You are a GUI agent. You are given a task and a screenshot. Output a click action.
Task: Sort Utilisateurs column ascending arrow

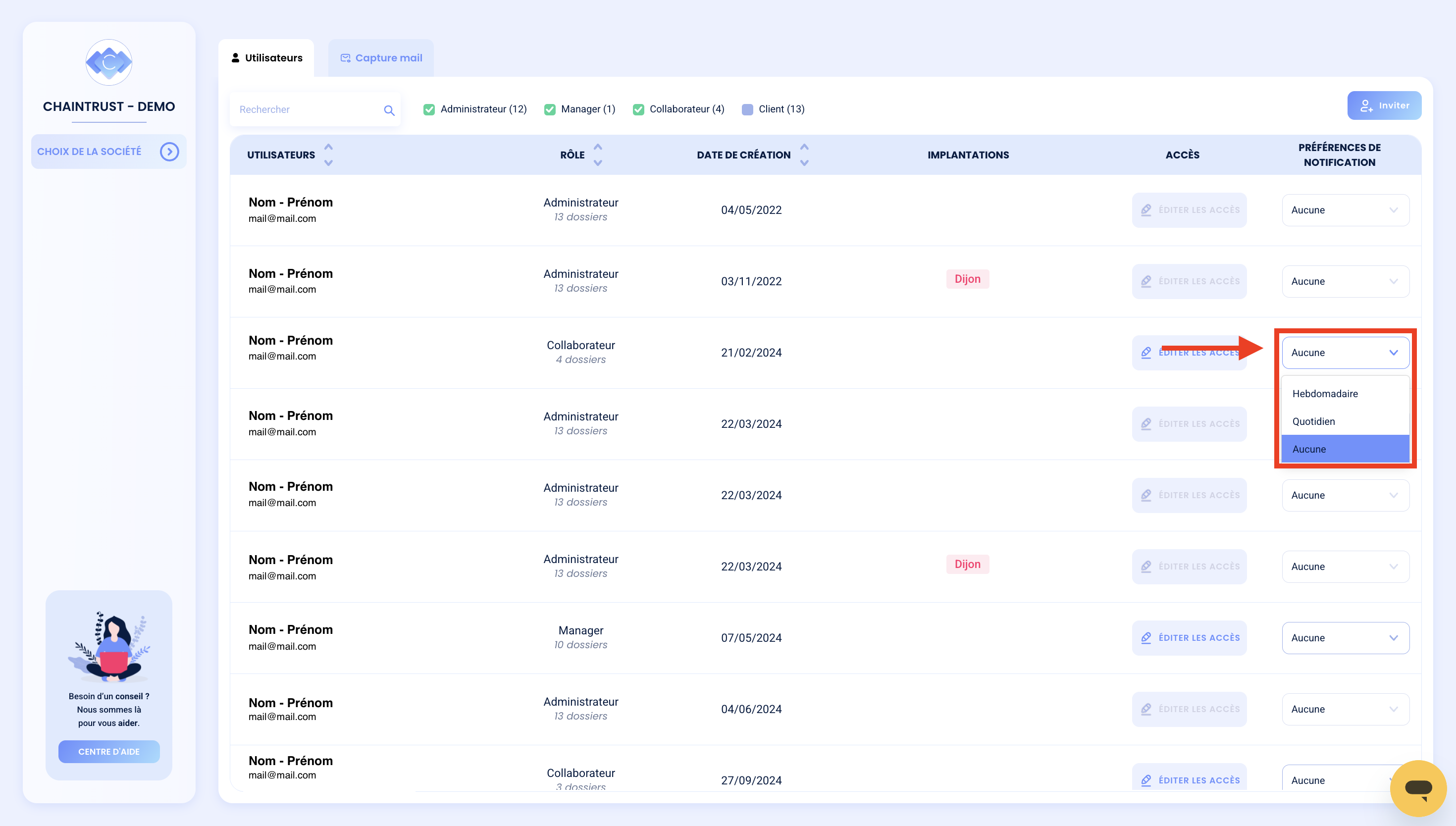pyautogui.click(x=328, y=148)
